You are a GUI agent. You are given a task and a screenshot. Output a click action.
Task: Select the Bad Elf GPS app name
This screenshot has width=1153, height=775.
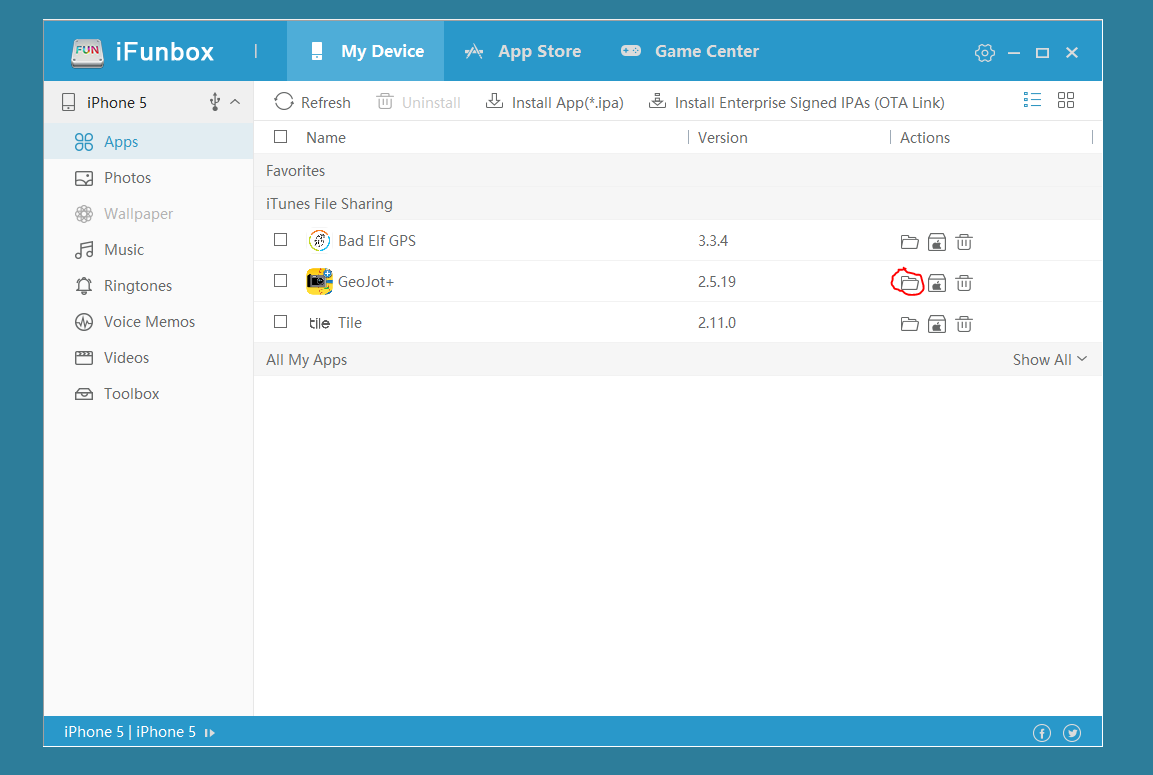tap(376, 240)
